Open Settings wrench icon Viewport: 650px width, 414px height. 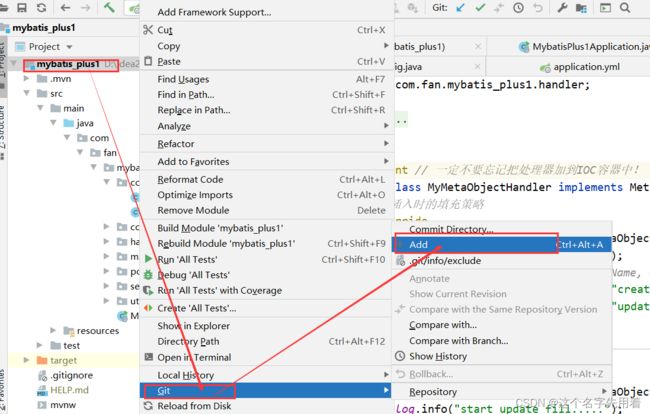coord(562,7)
